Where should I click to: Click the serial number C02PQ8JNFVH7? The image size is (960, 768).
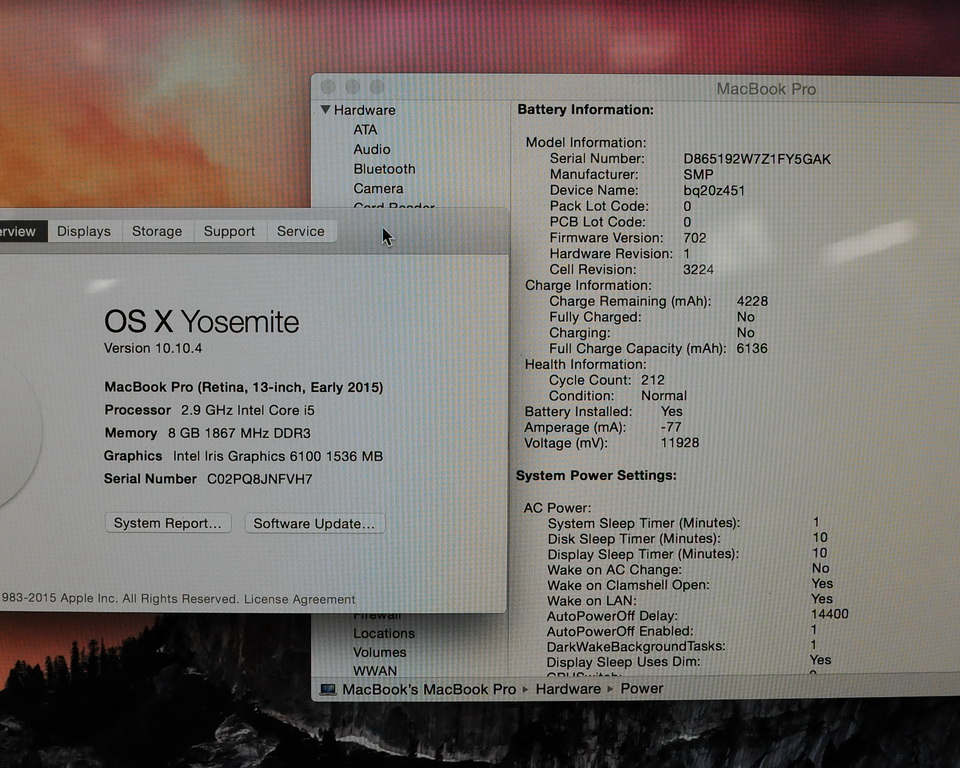(x=260, y=479)
